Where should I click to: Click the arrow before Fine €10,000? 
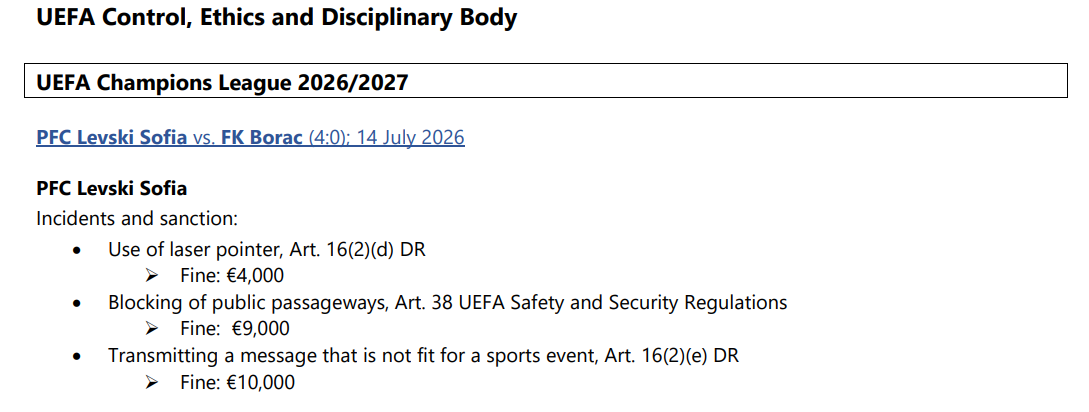152,382
